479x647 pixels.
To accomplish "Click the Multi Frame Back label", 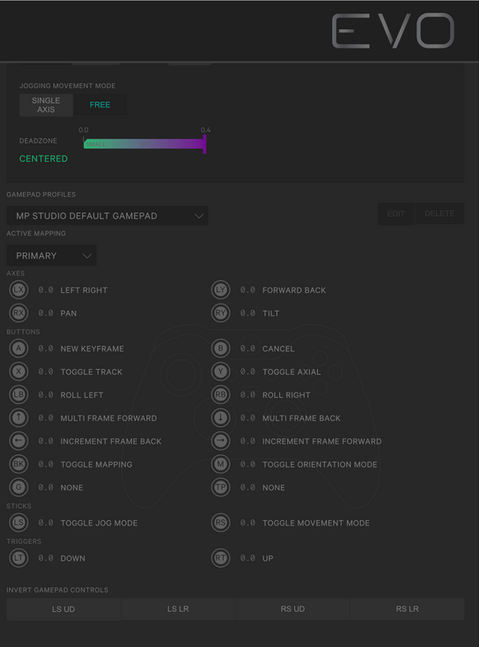I will [302, 418].
